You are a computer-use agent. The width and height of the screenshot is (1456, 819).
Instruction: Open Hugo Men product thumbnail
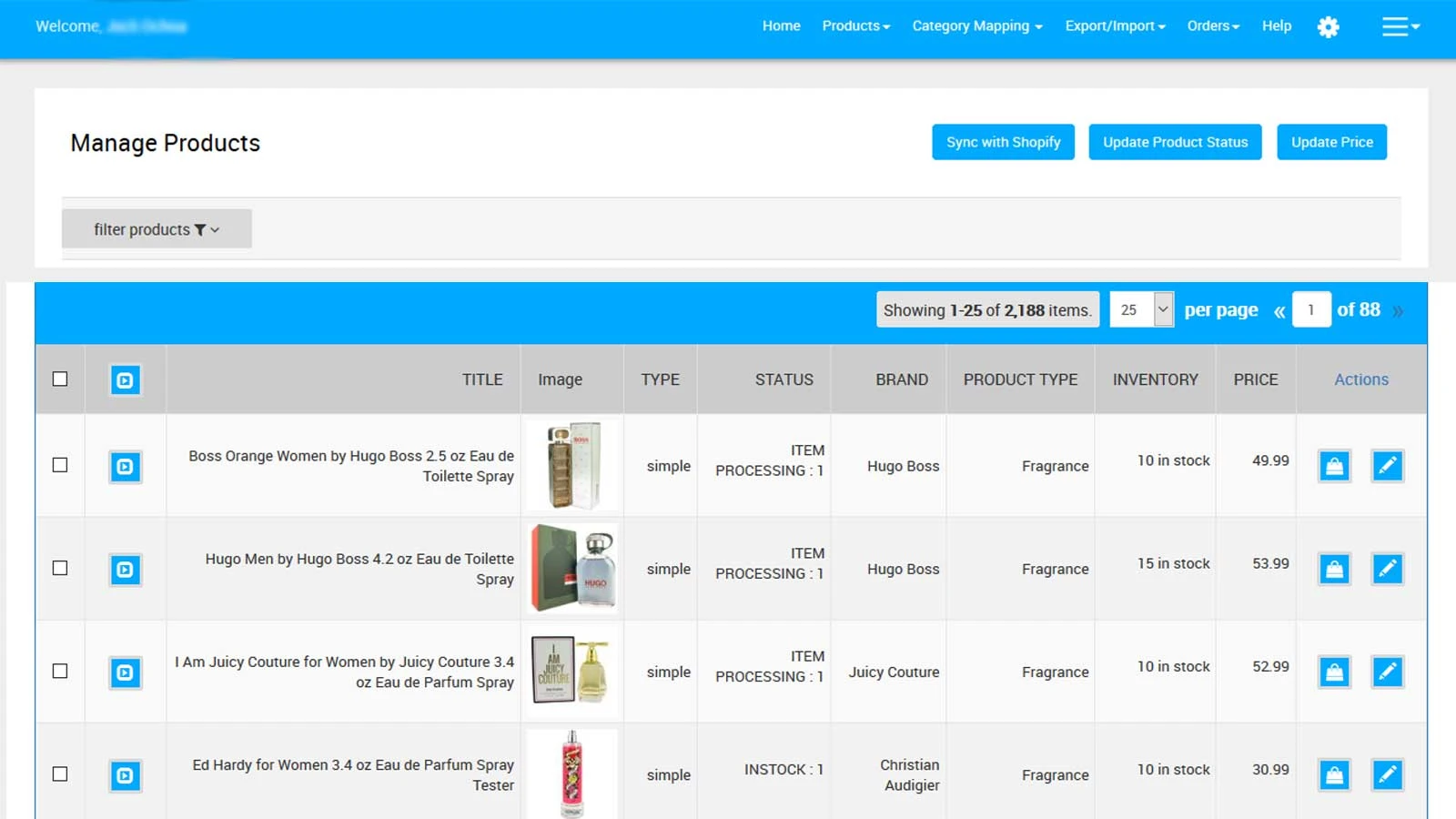pyautogui.click(x=572, y=569)
